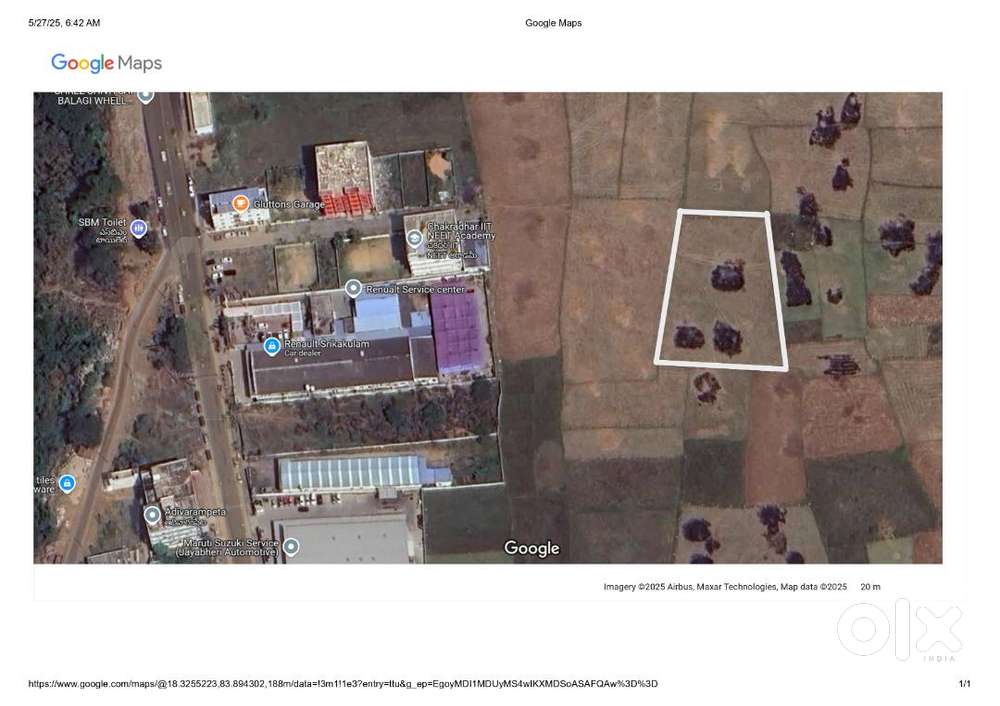Screen dimensions: 1000x706
Task: Select the SBM Toilet map marker
Action: coord(138,229)
